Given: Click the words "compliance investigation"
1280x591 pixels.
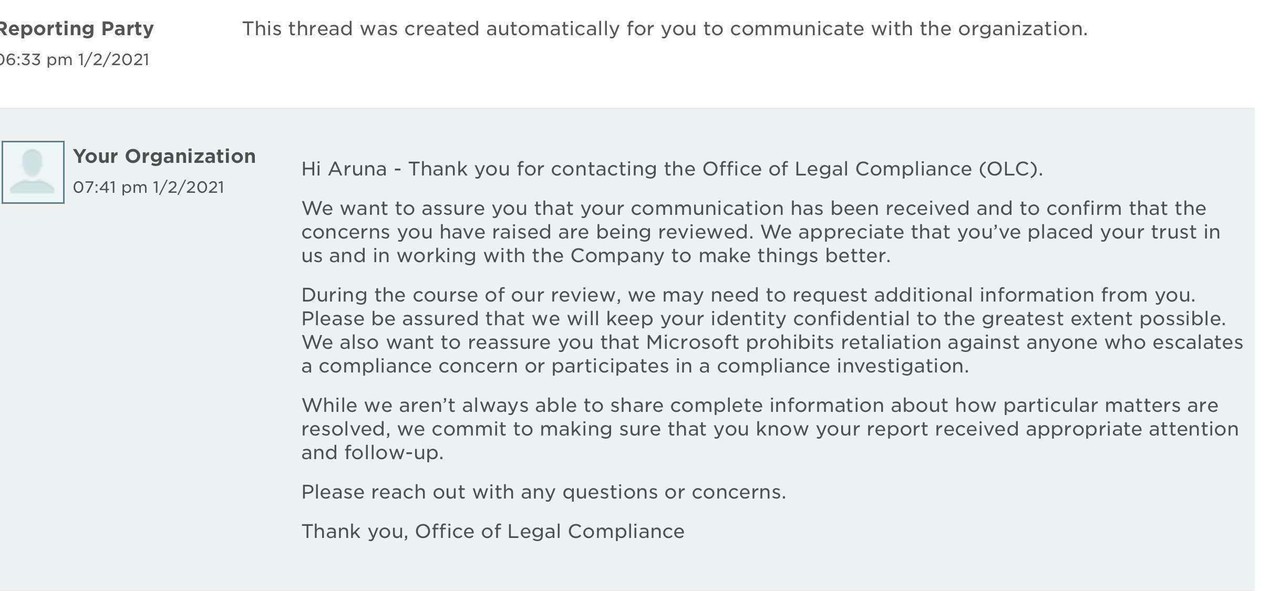Looking at the screenshot, I should pyautogui.click(x=842, y=366).
